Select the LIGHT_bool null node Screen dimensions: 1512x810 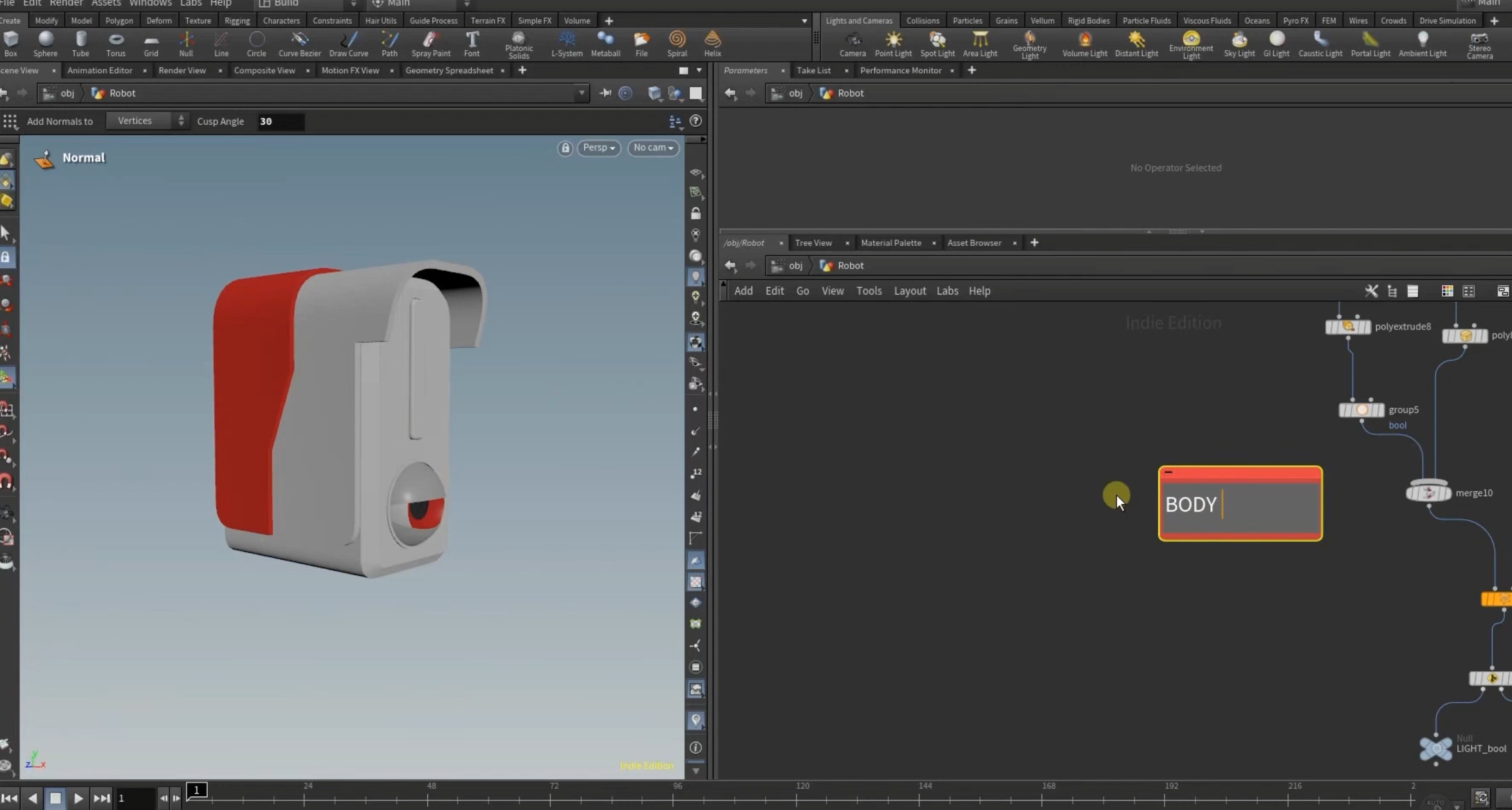tap(1435, 748)
